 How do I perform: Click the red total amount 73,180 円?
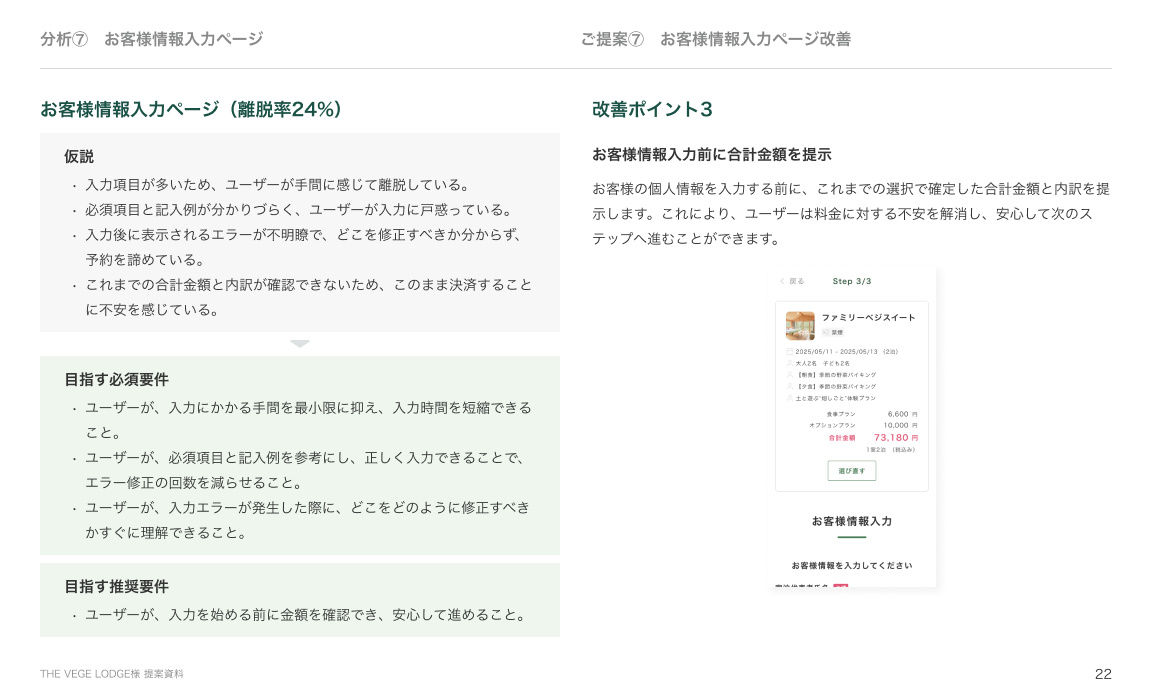tap(895, 438)
